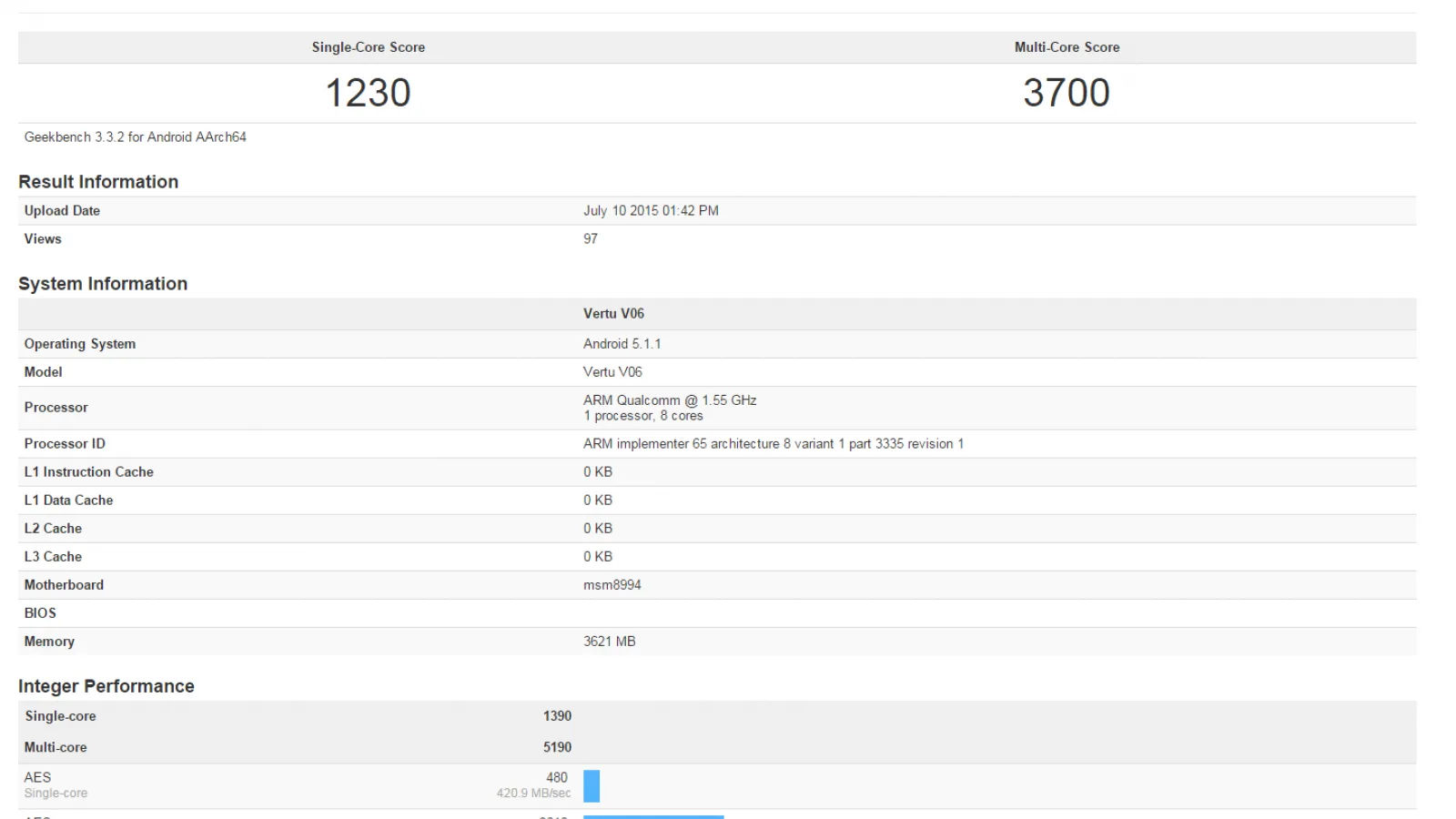Click the Operating System label
1456x819 pixels.
80,344
